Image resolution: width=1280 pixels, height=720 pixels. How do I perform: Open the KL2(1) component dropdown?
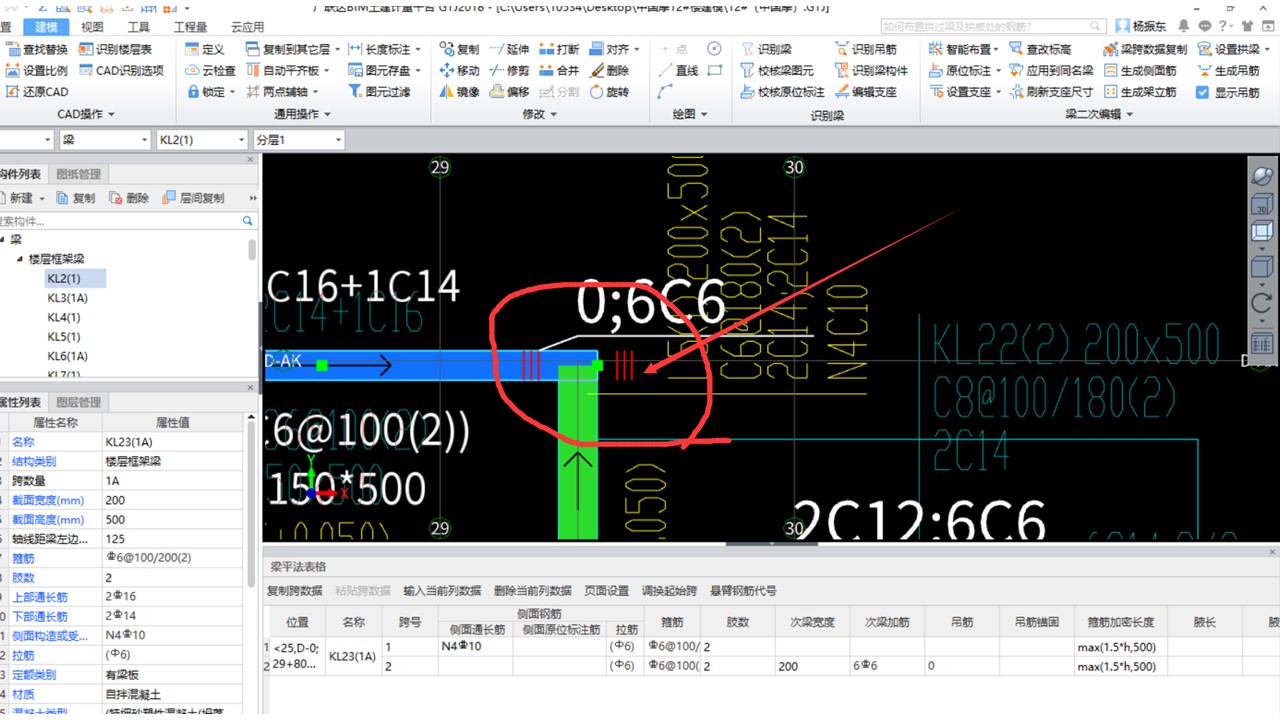tap(201, 140)
